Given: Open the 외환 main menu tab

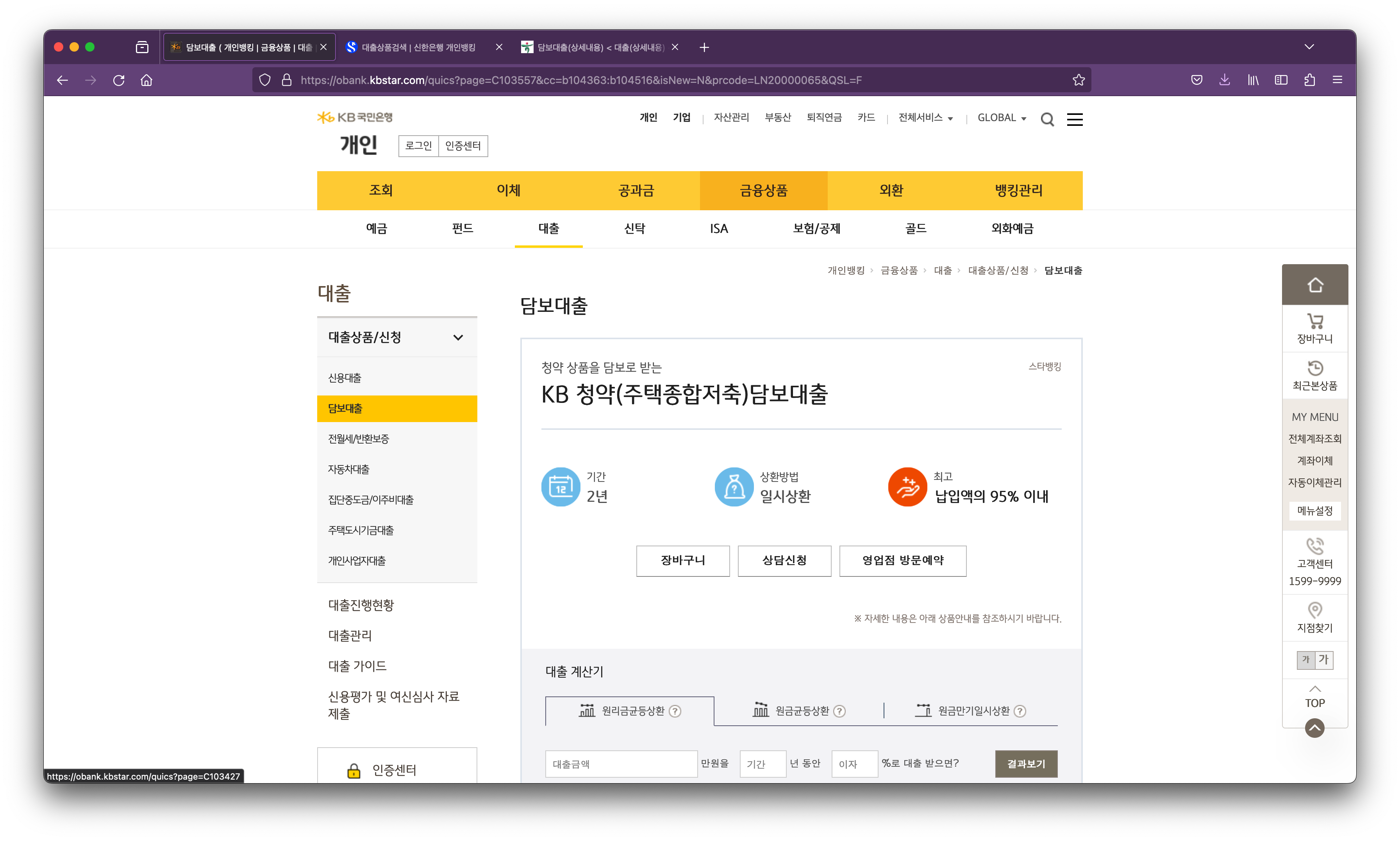Looking at the screenshot, I should 891,190.
